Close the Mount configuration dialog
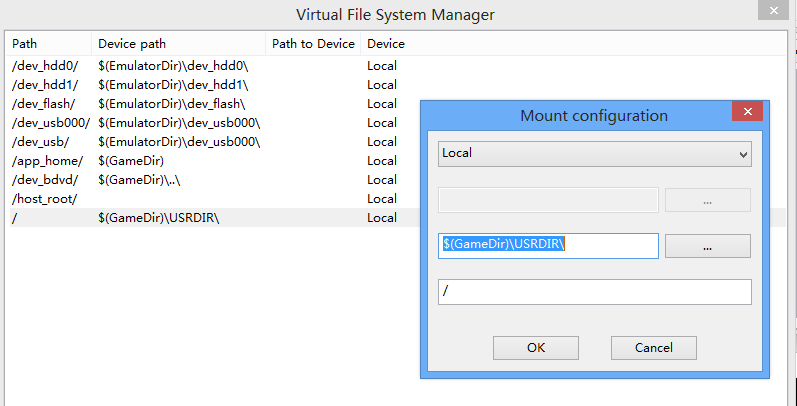Screen dimensions: 797x406 coord(746,115)
